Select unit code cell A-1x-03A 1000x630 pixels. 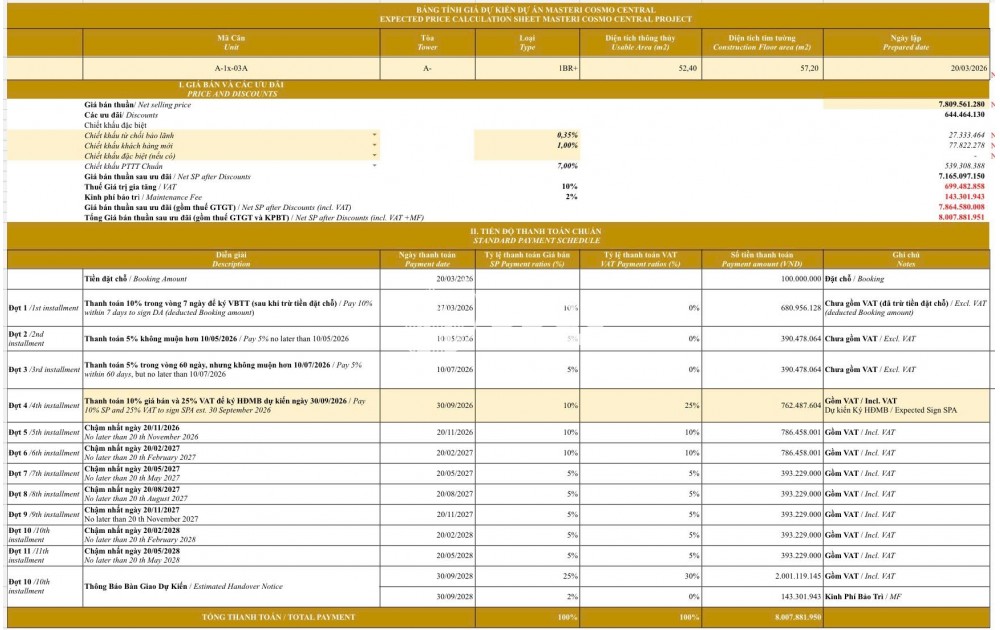(x=232, y=68)
